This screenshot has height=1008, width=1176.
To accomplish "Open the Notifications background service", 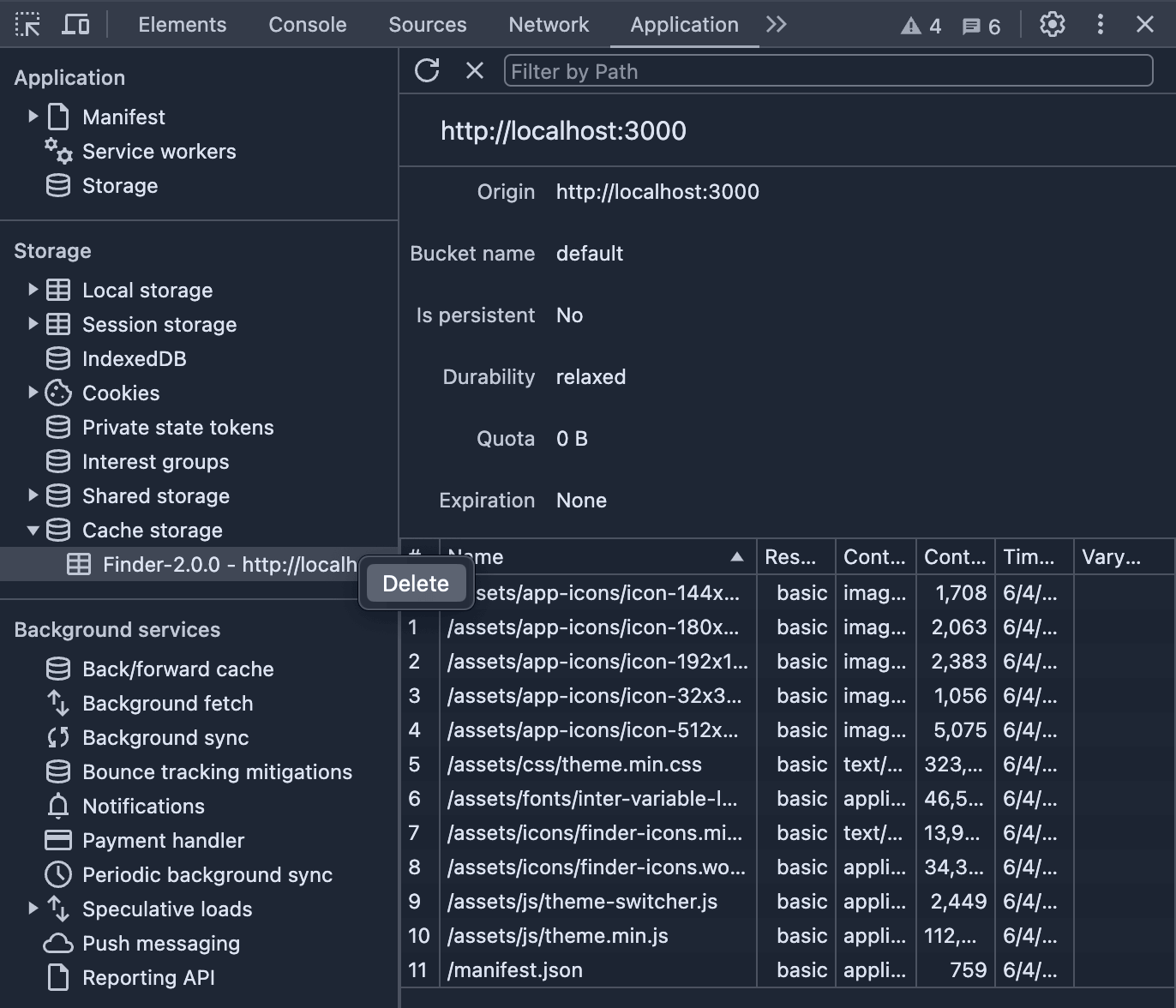I will click(143, 806).
